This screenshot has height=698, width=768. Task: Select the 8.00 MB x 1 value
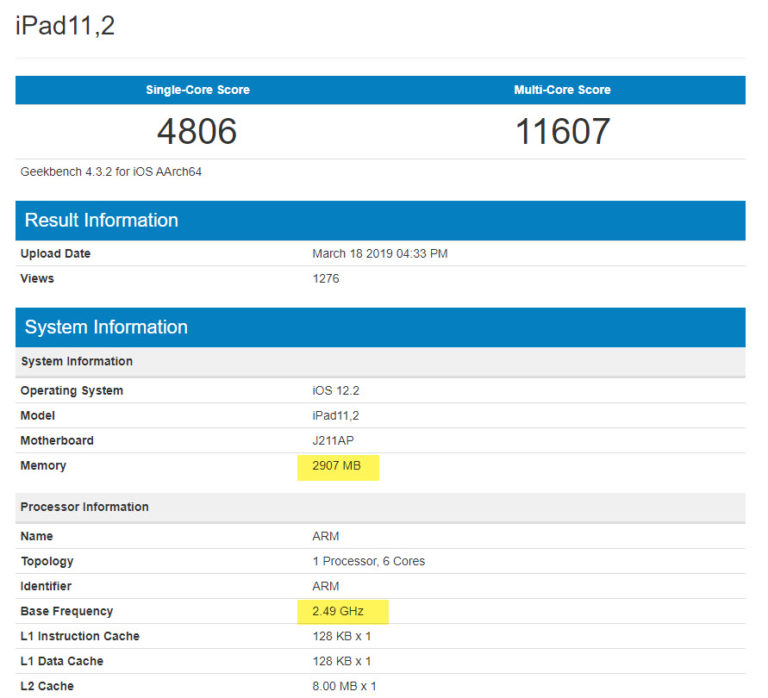point(344,686)
